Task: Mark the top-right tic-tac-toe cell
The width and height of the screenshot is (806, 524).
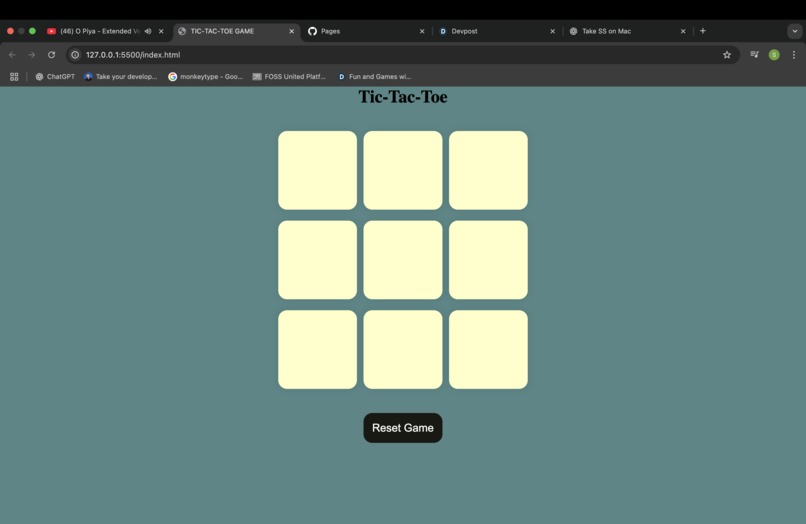Action: [488, 170]
